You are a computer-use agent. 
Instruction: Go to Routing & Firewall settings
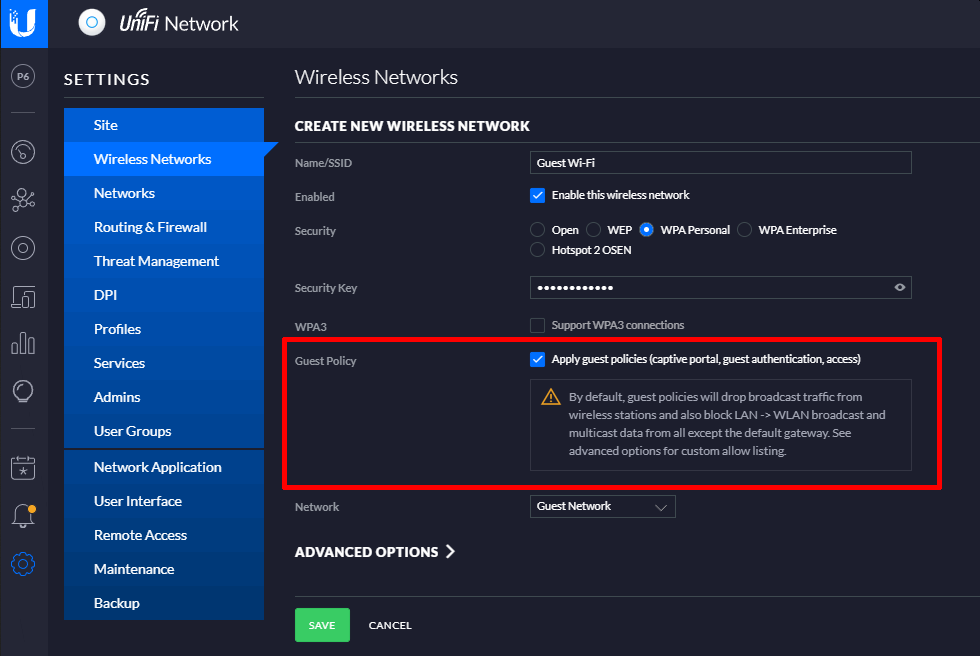click(150, 227)
